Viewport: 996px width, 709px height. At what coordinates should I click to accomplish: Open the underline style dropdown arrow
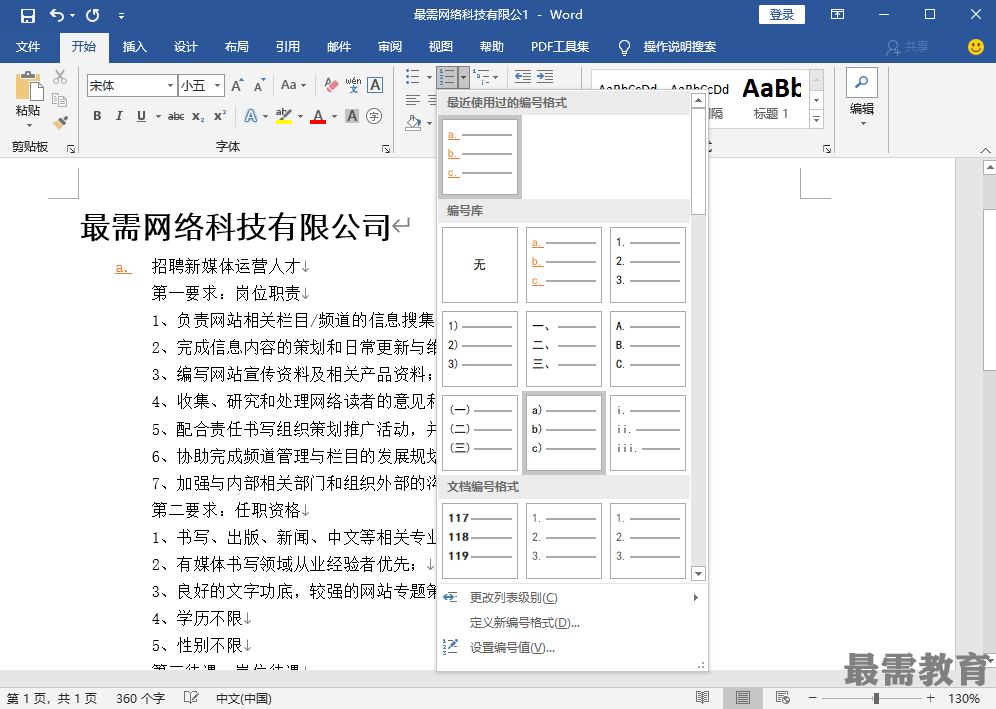[158, 116]
